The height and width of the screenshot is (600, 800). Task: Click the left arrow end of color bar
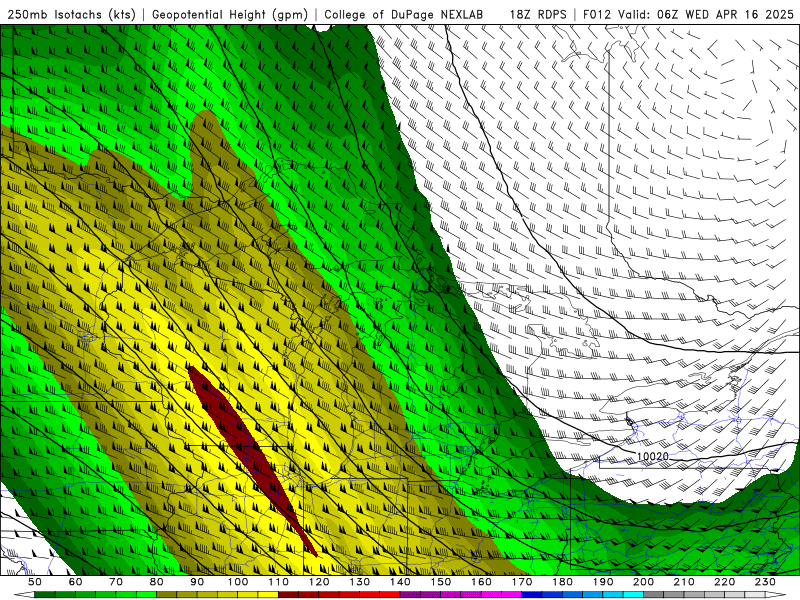point(24,594)
